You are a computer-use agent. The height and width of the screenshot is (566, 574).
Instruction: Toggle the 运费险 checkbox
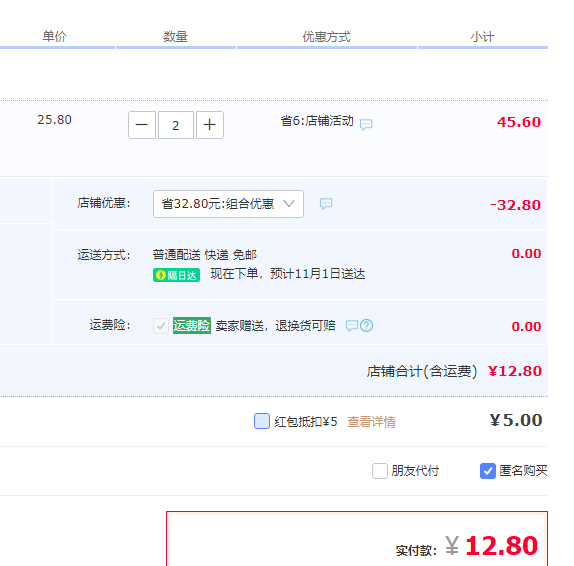point(161,325)
